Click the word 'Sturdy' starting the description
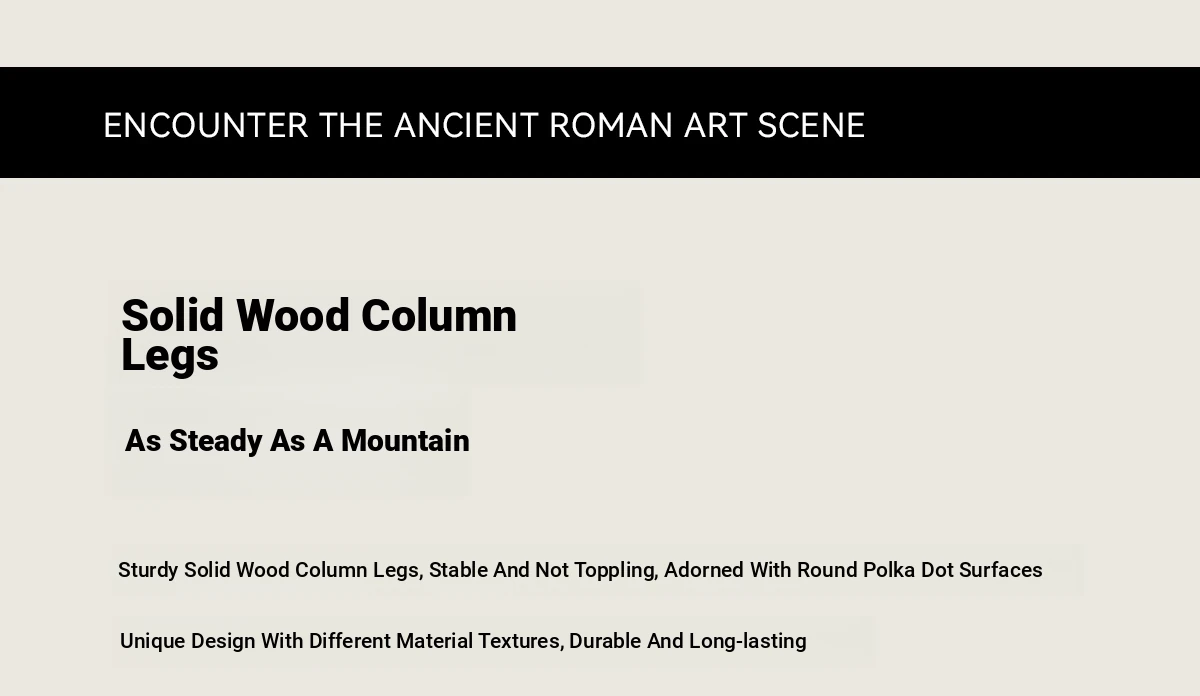The width and height of the screenshot is (1200, 696). [x=148, y=570]
